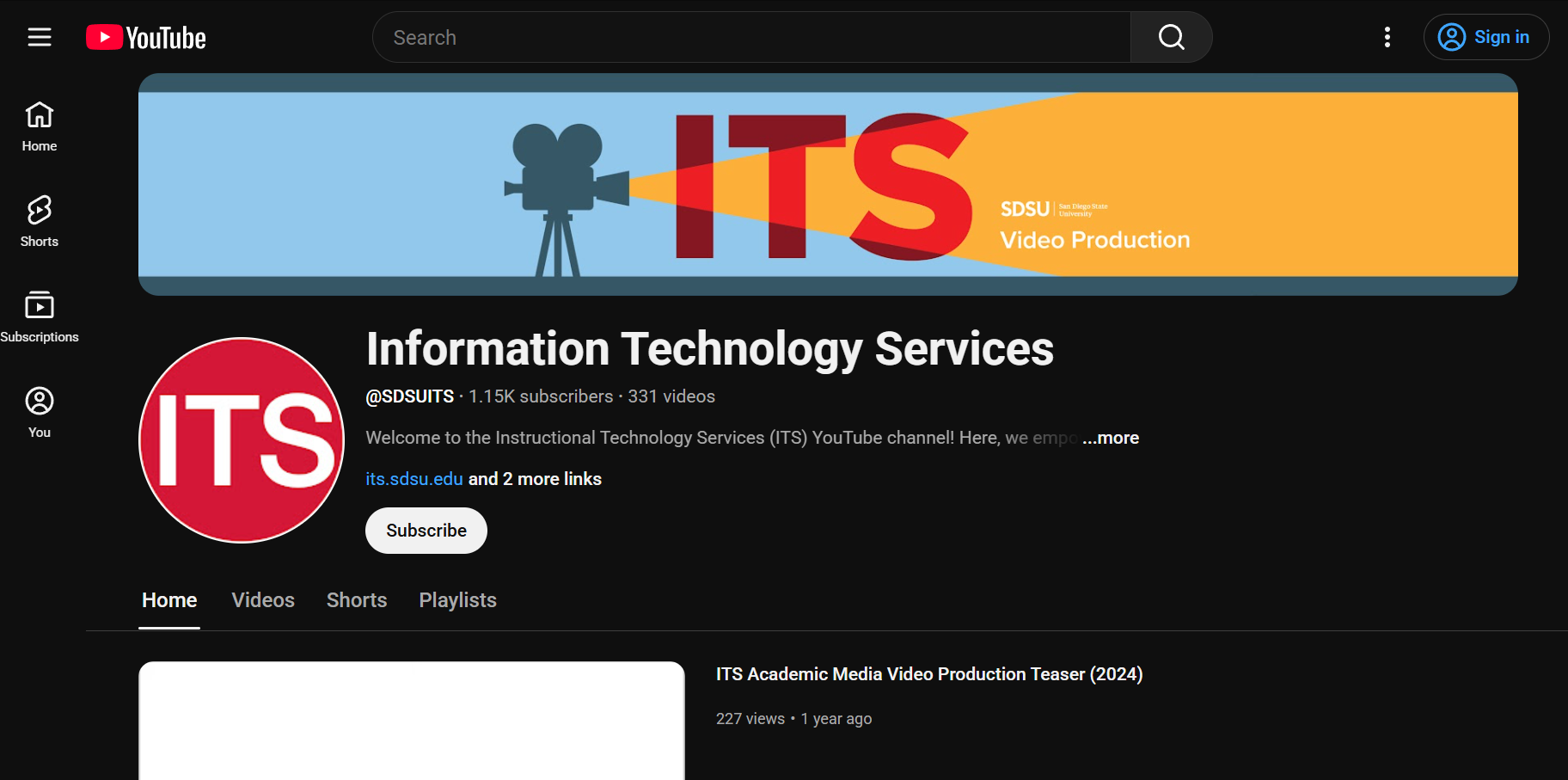The width and height of the screenshot is (1568, 780).
Task: Click the @SDSUITS channel handle
Action: pyautogui.click(x=410, y=396)
